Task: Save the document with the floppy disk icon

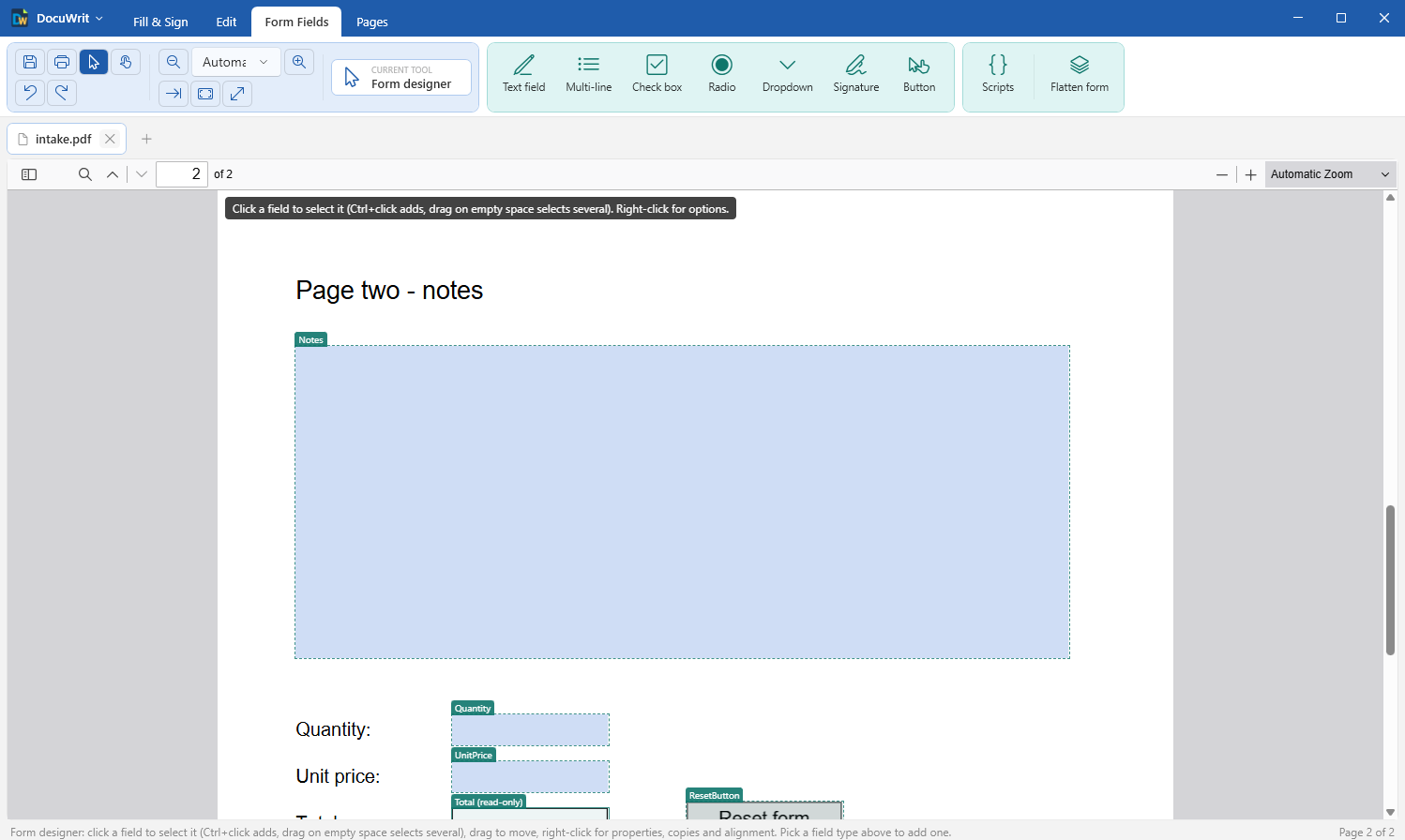Action: (x=30, y=62)
